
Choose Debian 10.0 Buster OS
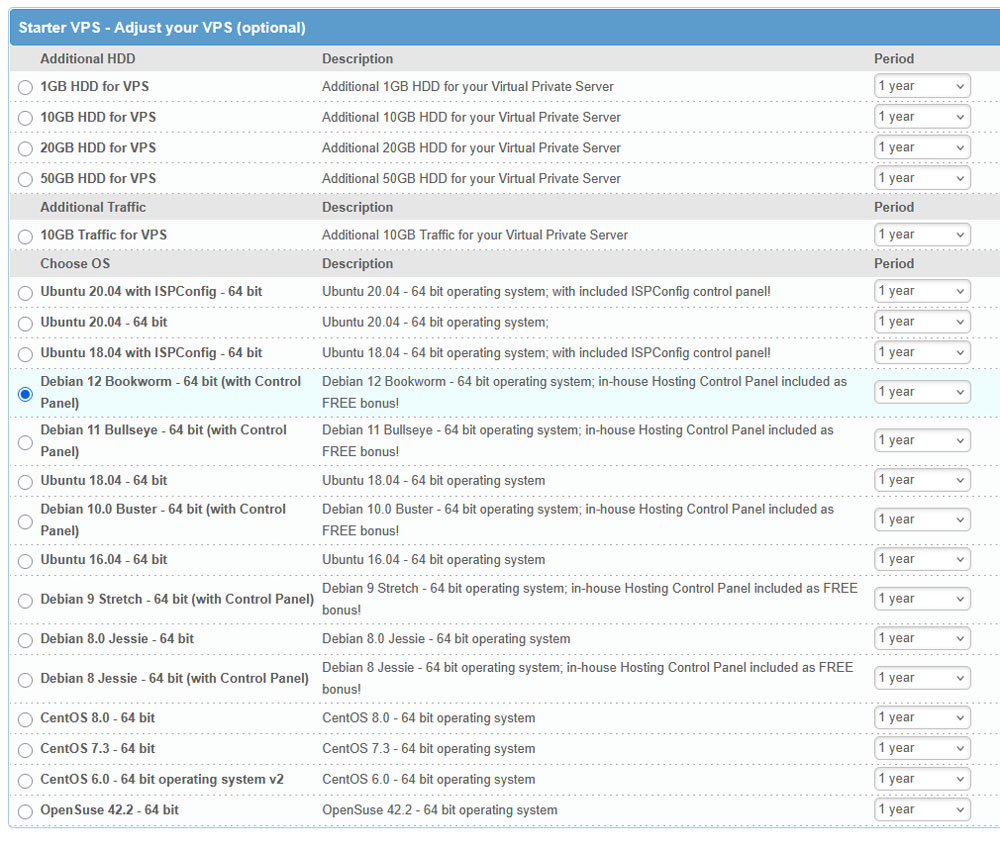pyautogui.click(x=25, y=520)
